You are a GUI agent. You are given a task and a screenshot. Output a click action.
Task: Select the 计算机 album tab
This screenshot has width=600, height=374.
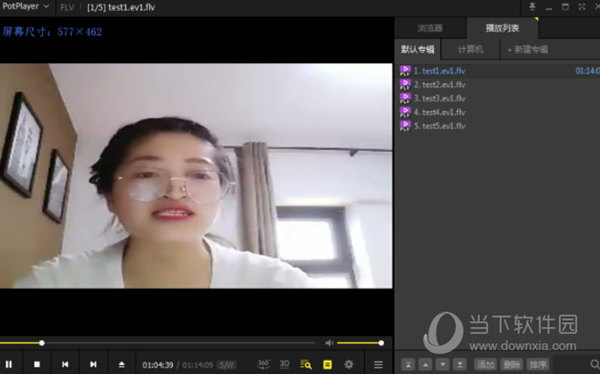pyautogui.click(x=470, y=49)
